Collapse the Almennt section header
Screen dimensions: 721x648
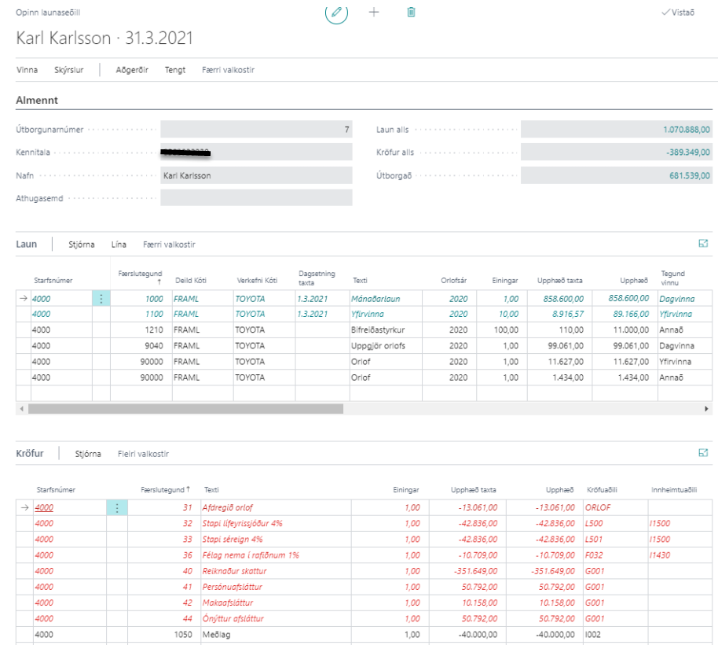point(37,100)
